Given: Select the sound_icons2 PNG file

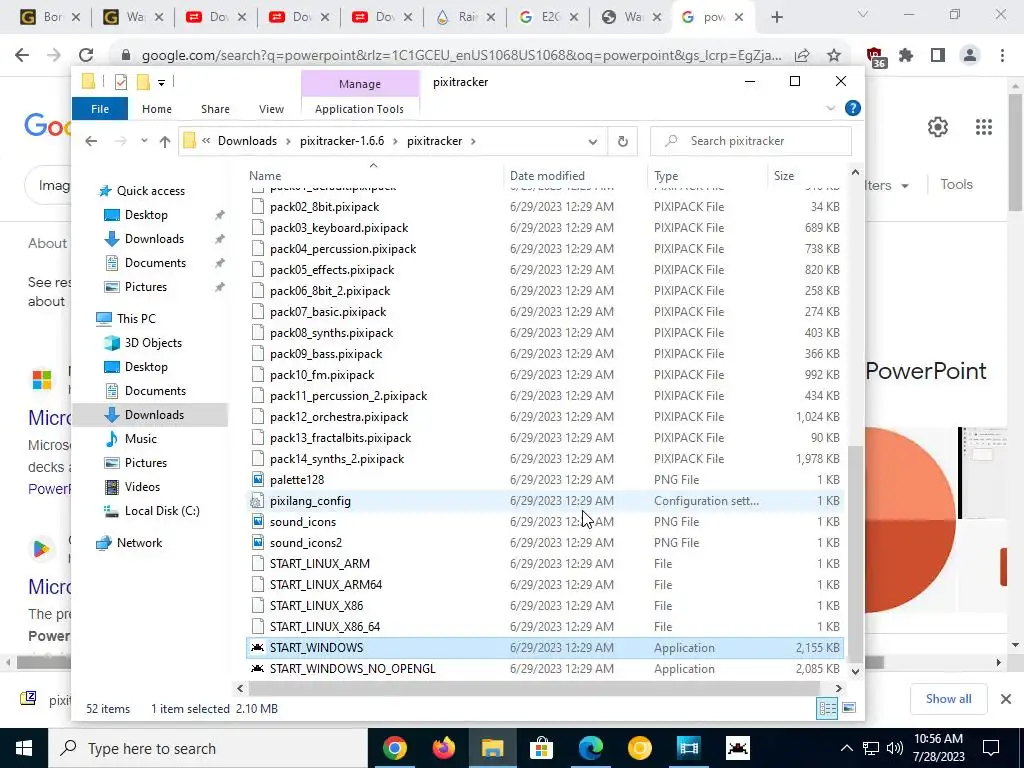Looking at the screenshot, I should point(306,543).
